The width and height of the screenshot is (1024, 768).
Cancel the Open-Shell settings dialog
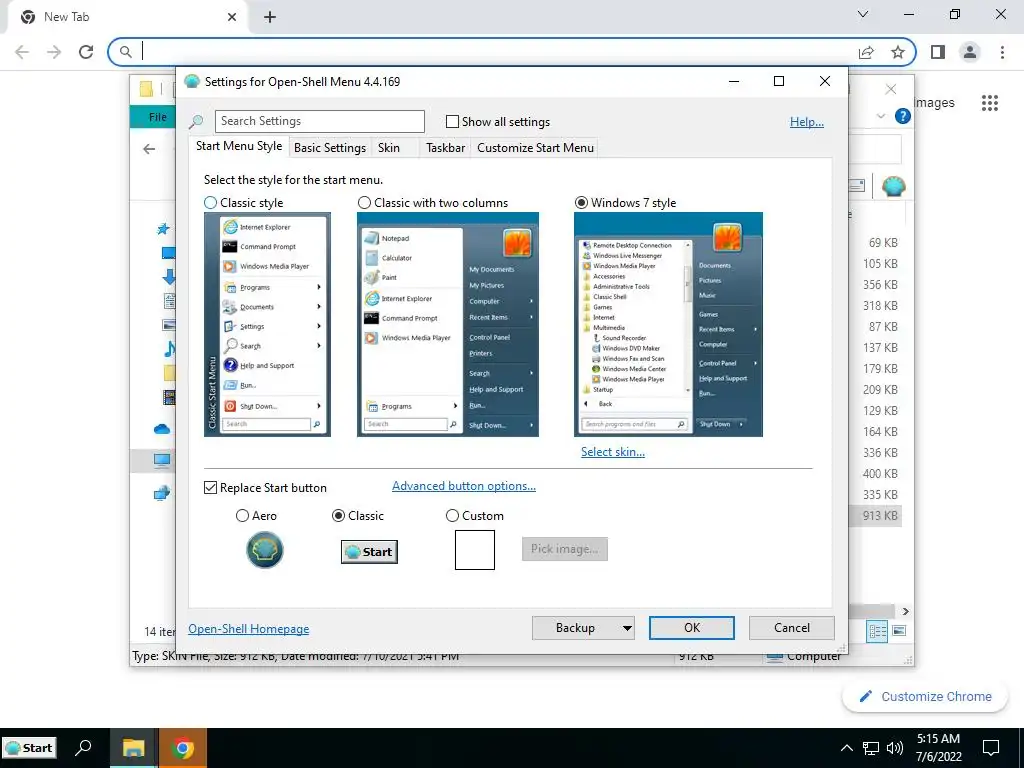792,628
